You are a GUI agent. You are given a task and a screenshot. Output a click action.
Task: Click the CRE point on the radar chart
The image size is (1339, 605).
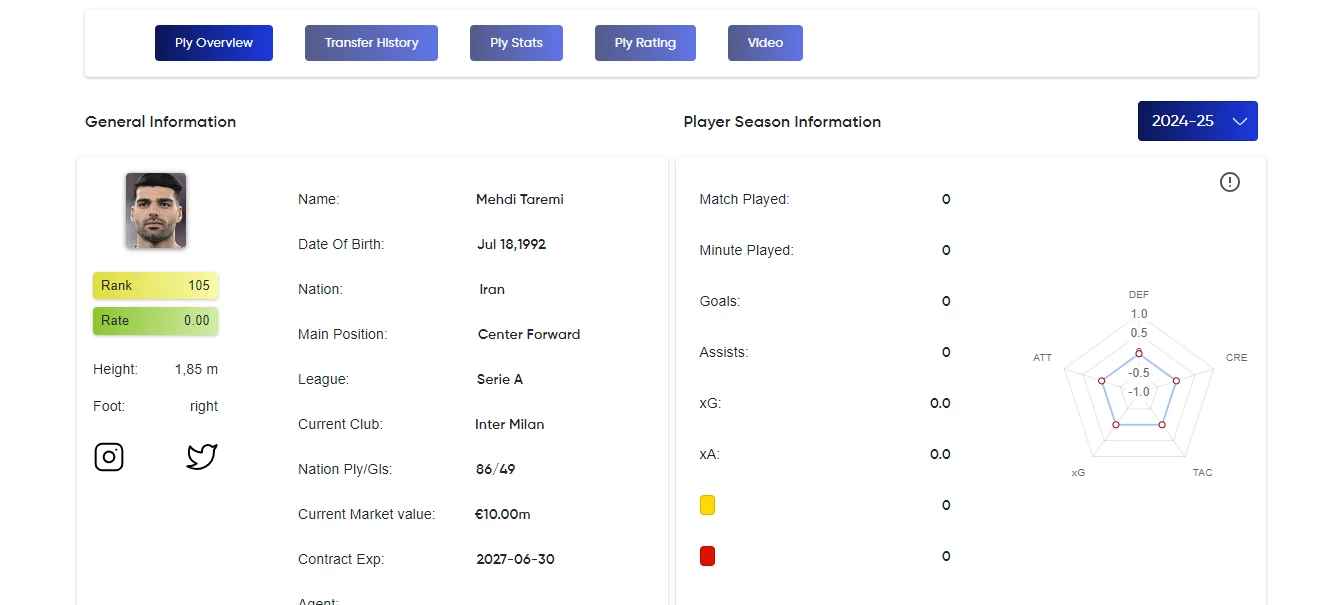(x=1176, y=380)
